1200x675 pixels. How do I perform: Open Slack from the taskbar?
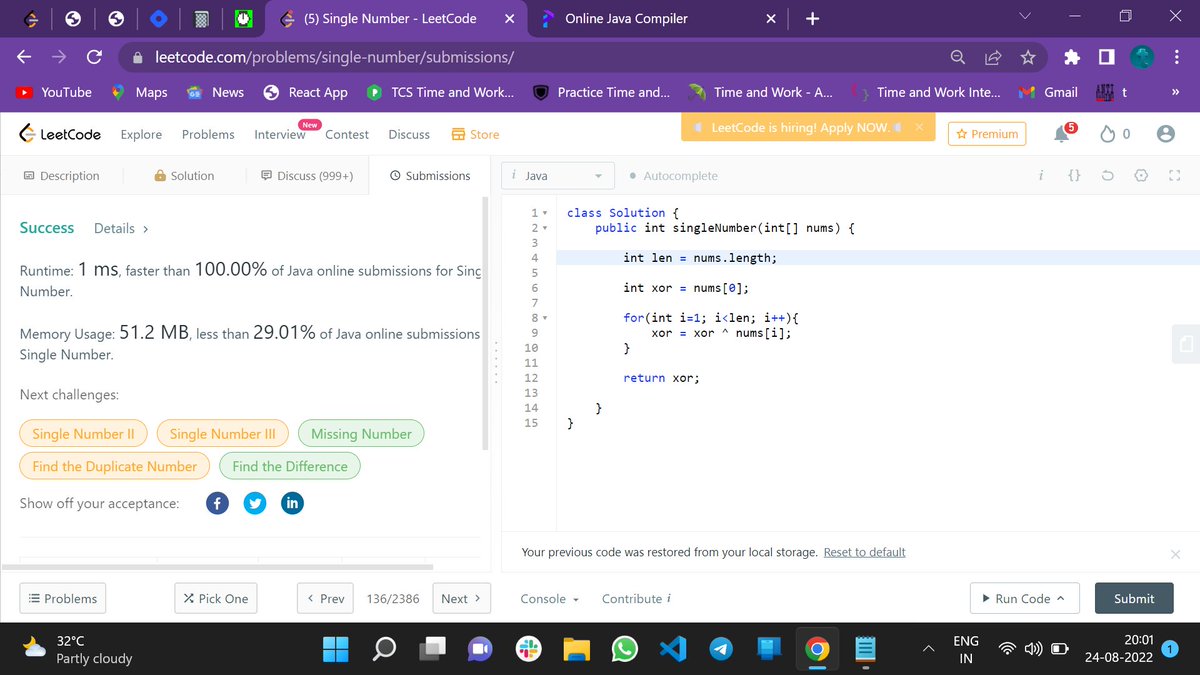529,650
